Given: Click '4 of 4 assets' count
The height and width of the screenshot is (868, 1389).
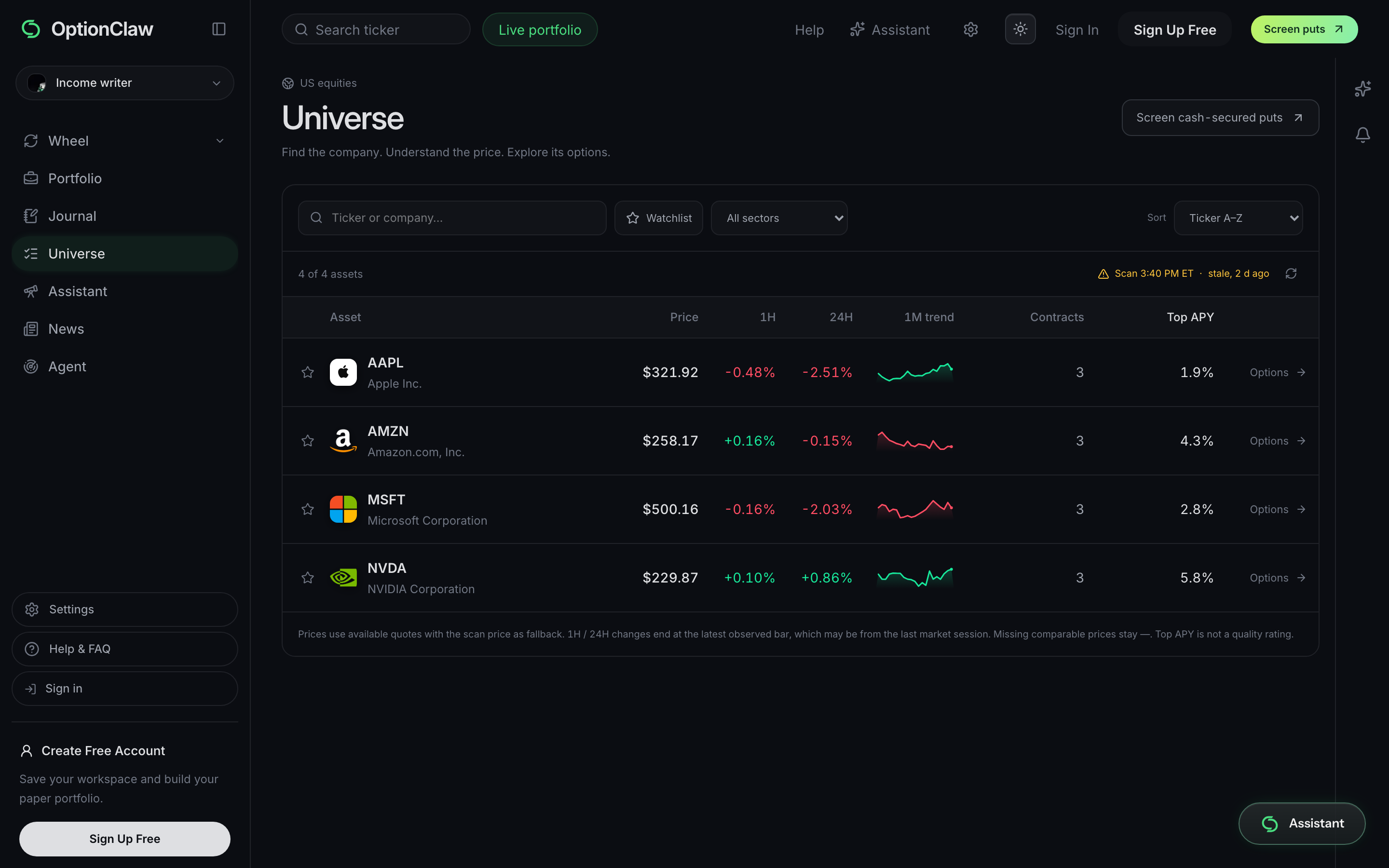Looking at the screenshot, I should tap(330, 274).
